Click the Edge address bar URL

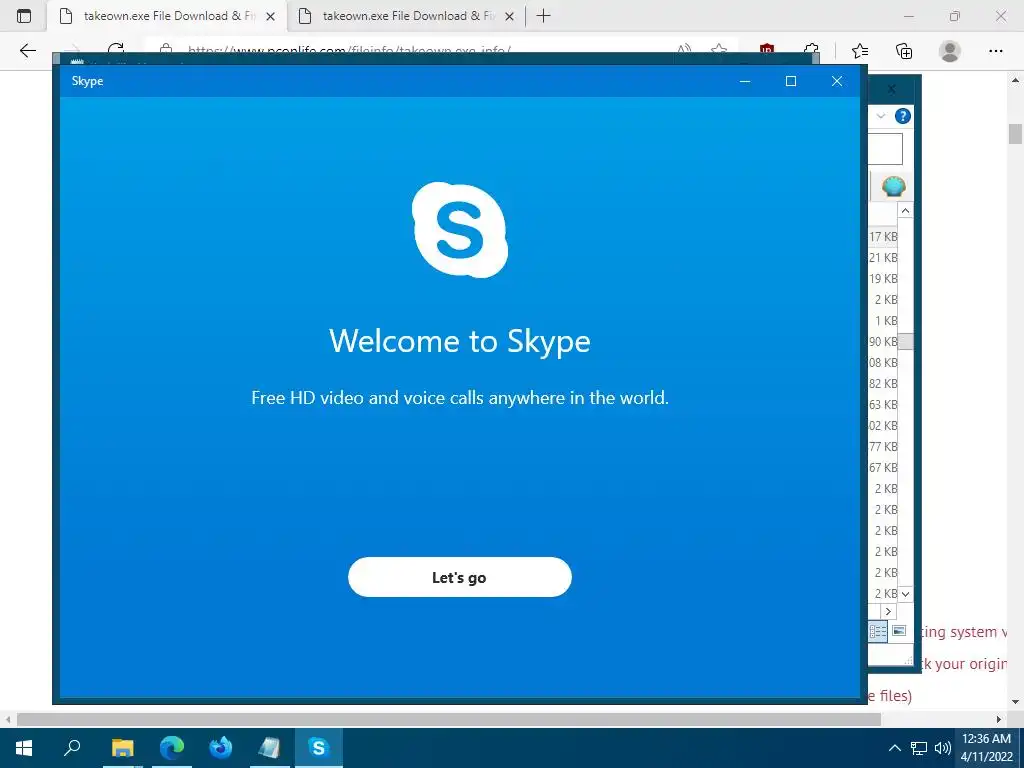click(349, 50)
